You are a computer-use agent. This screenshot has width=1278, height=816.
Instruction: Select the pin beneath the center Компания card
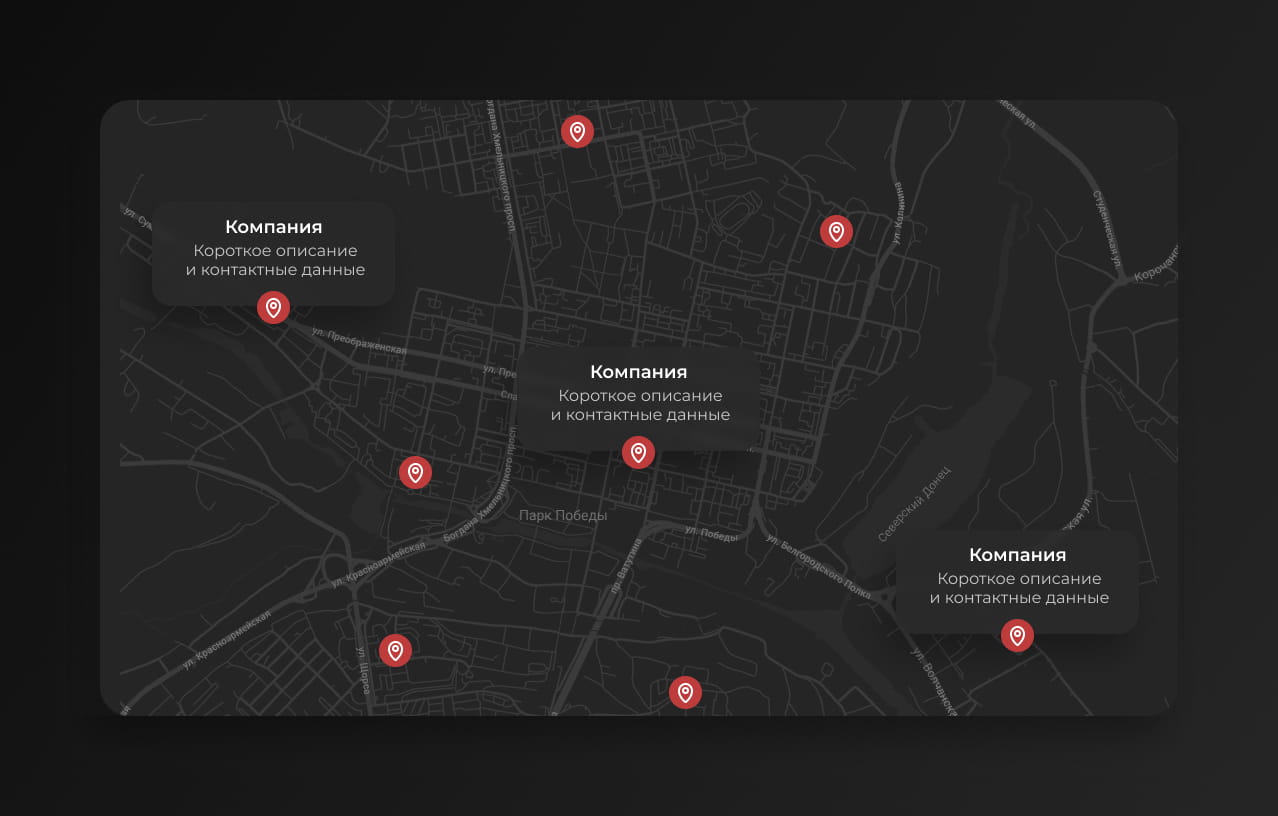point(638,452)
